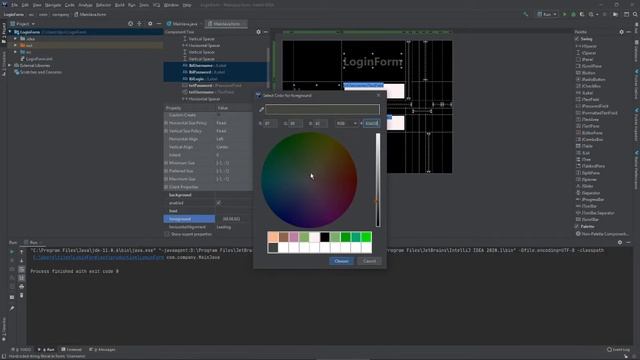Screen dimensions: 640x360
Task: Open Terminal tool window tab
Action: [x=71, y=350]
